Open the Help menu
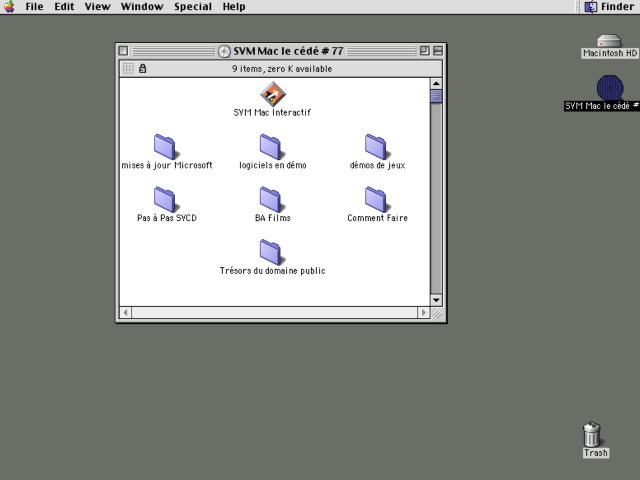640x480 pixels. (234, 7)
